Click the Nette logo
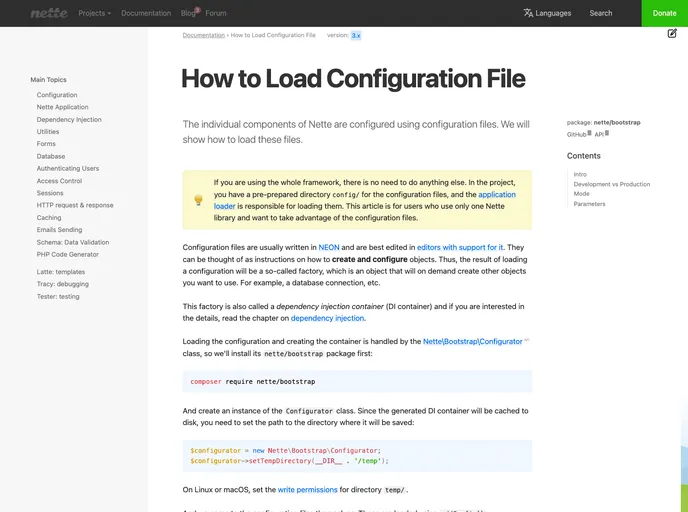This screenshot has width=688, height=512. 49,13
